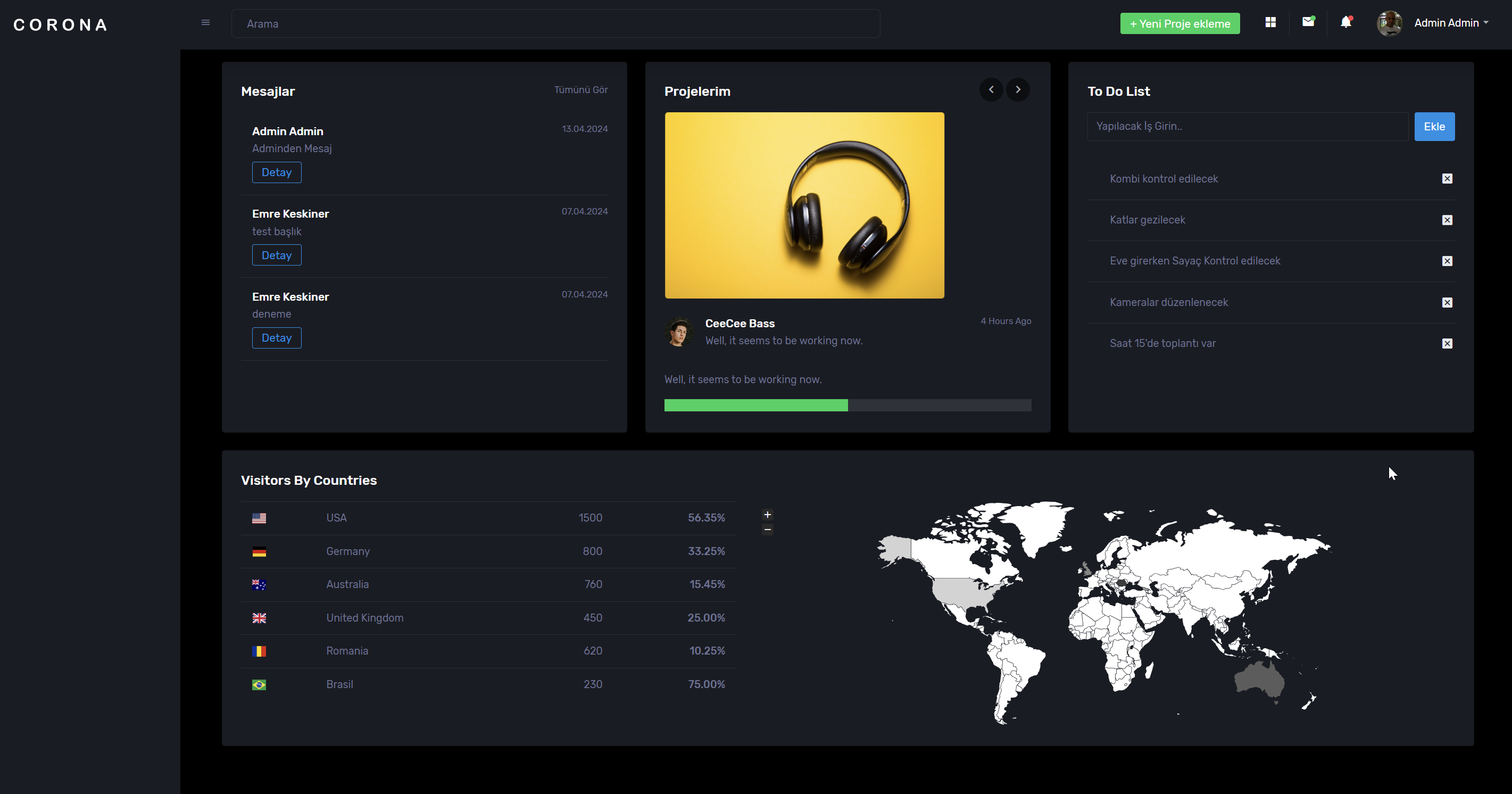Go to next project slide arrow
Viewport: 1512px width, 794px height.
1018,90
